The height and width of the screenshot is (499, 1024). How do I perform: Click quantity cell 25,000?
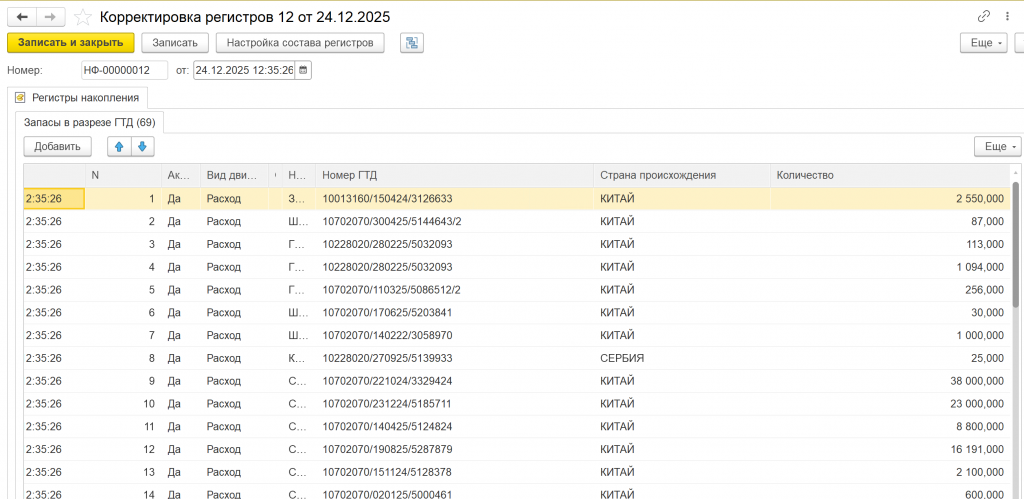pyautogui.click(x=890, y=359)
